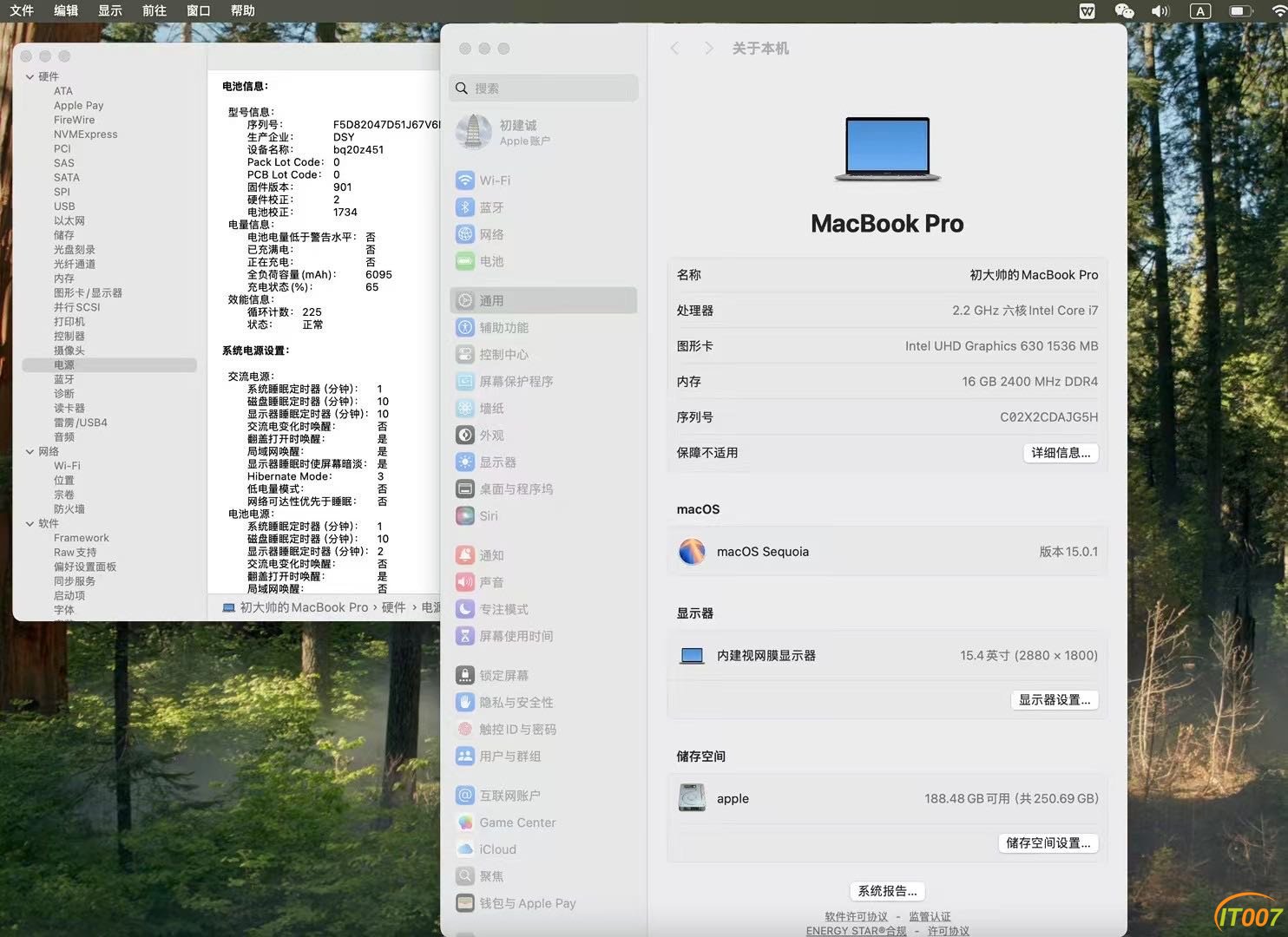The height and width of the screenshot is (937, 1288).
Task: Open the 窗口 menu
Action: coord(199,10)
